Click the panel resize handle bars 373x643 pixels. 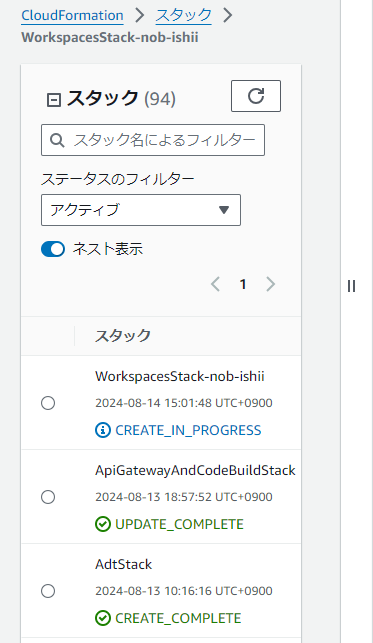click(x=351, y=286)
